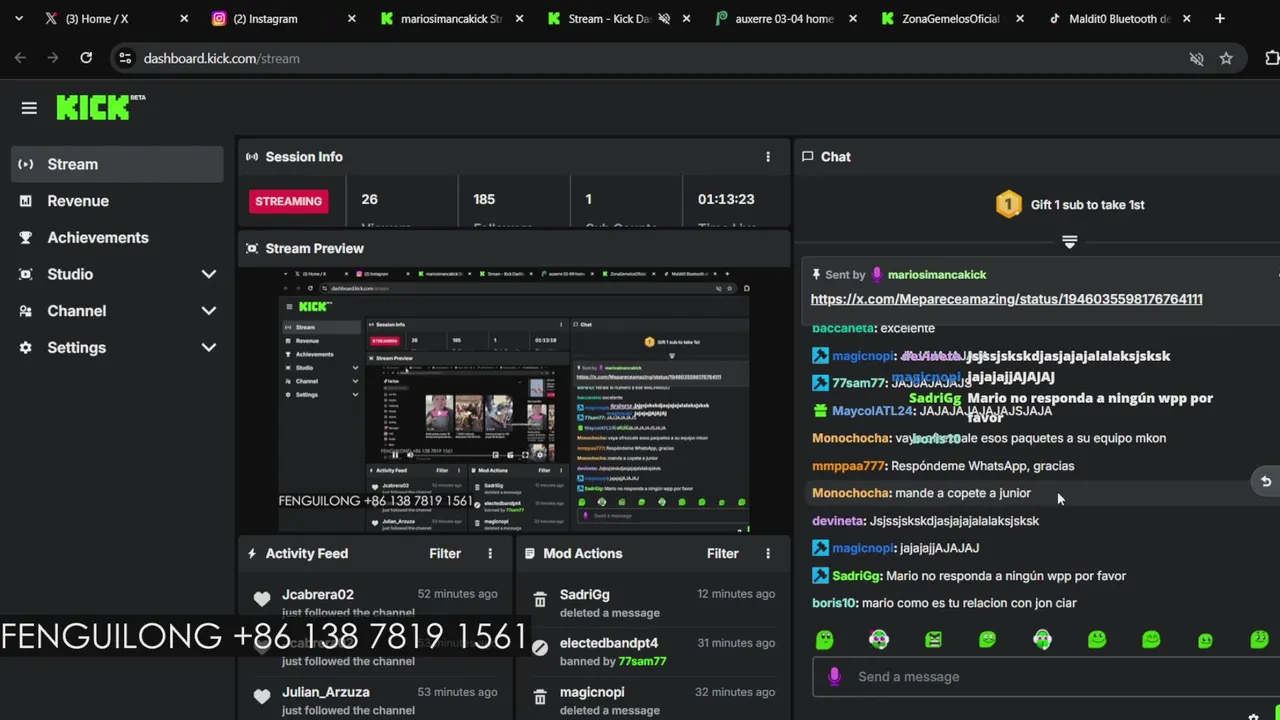Click the pin icon on pinned message
The image size is (1280, 720).
(816, 274)
